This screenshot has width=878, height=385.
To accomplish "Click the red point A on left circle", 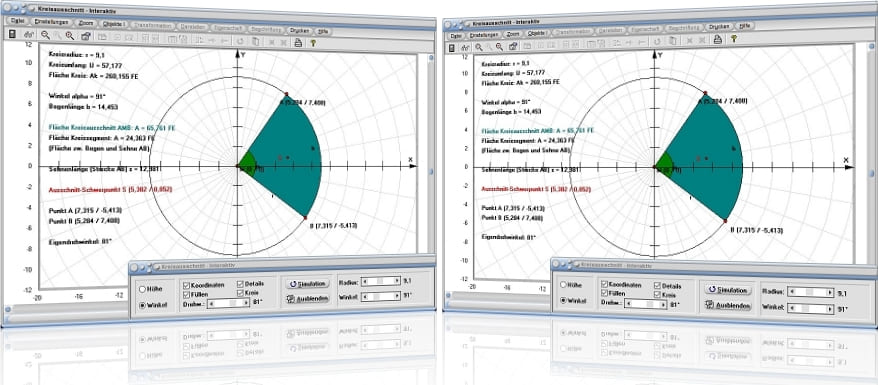I will [x=286, y=93].
